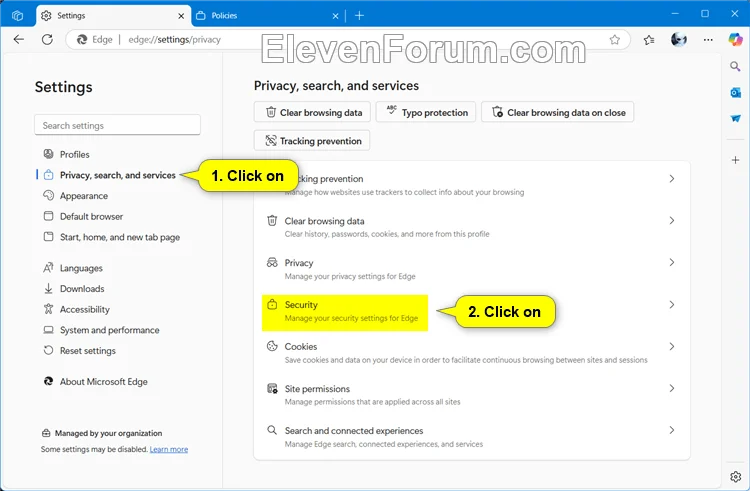The width and height of the screenshot is (750, 491).
Task: Open the profile avatar menu
Action: (x=679, y=40)
